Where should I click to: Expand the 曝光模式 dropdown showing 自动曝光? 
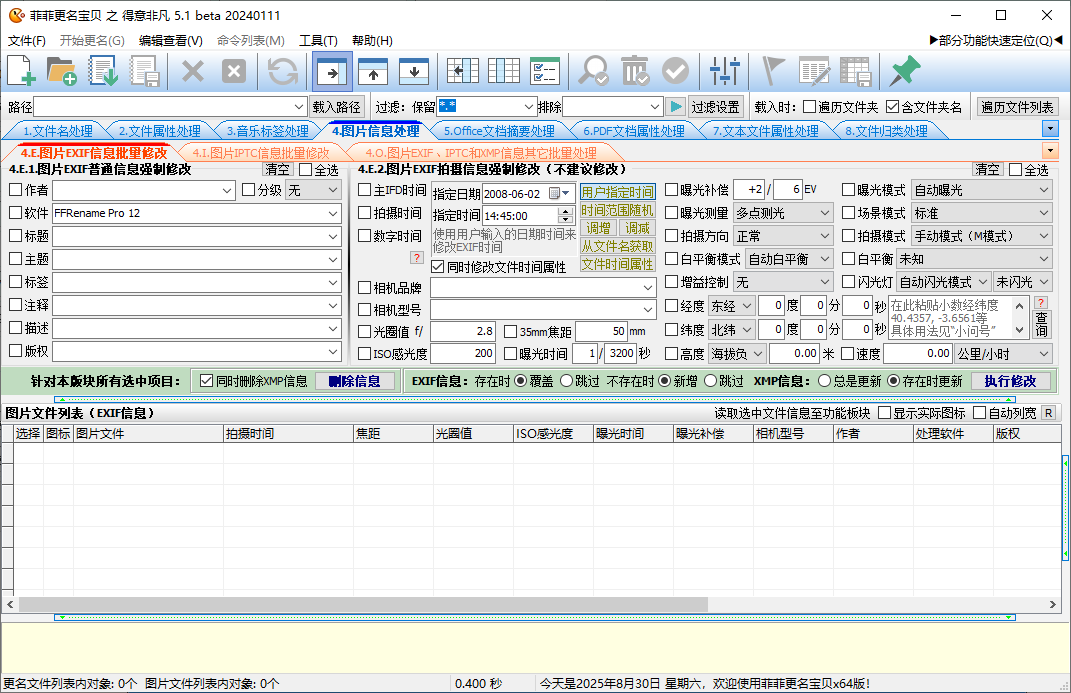tap(1044, 190)
